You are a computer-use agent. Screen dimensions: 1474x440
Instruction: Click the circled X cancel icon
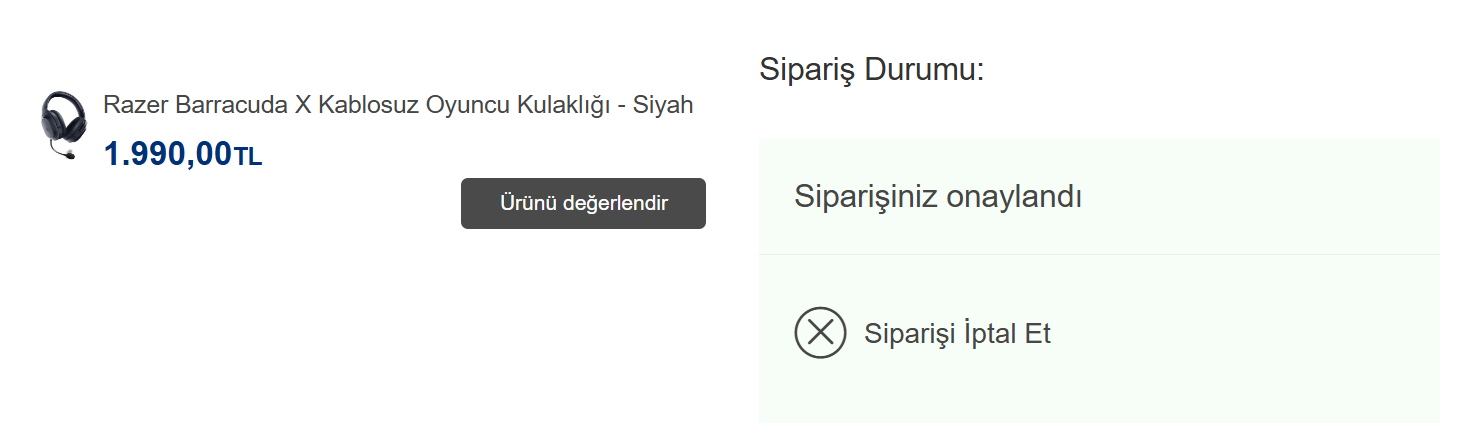[x=820, y=333]
